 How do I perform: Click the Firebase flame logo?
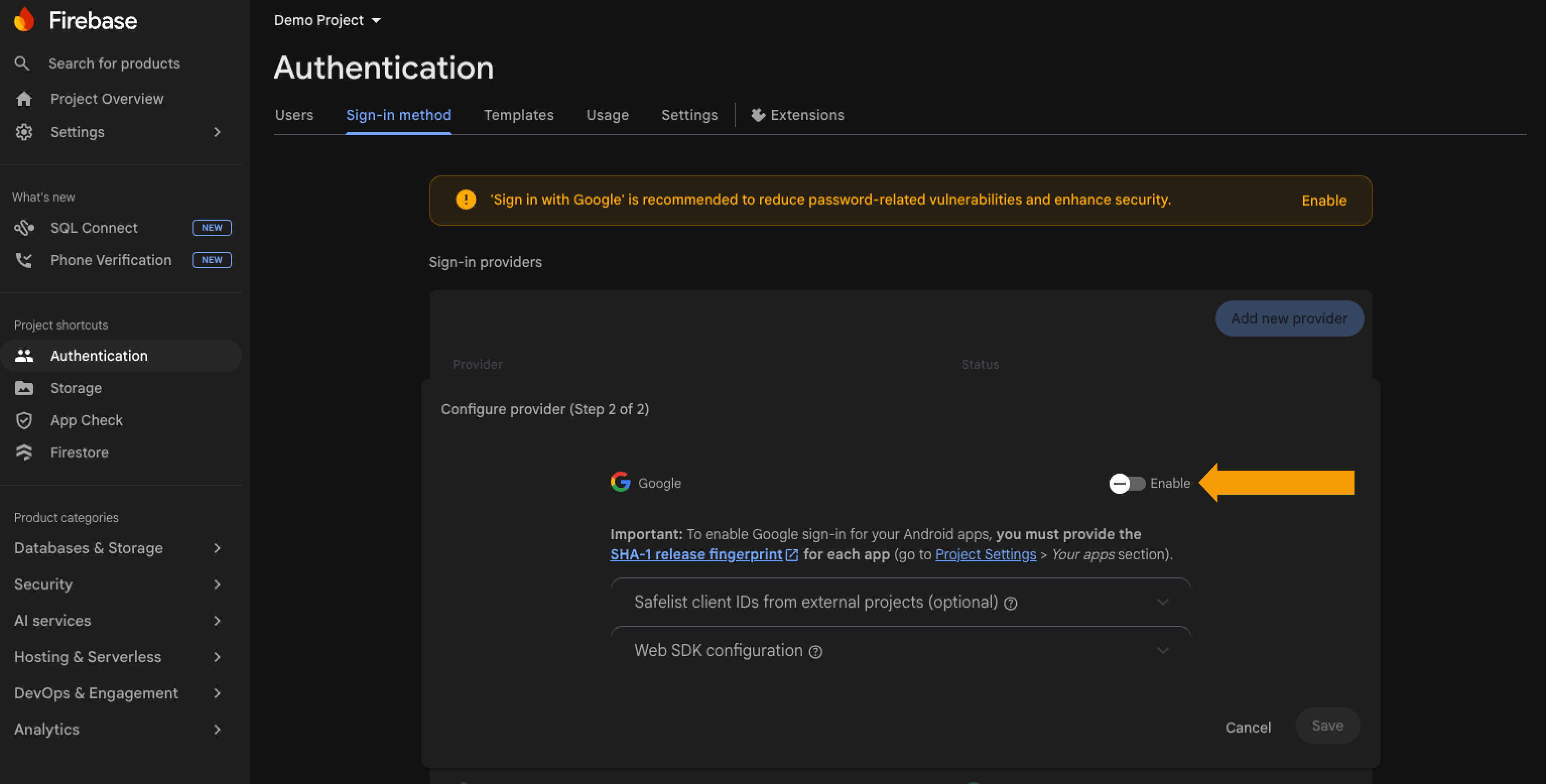tap(24, 20)
